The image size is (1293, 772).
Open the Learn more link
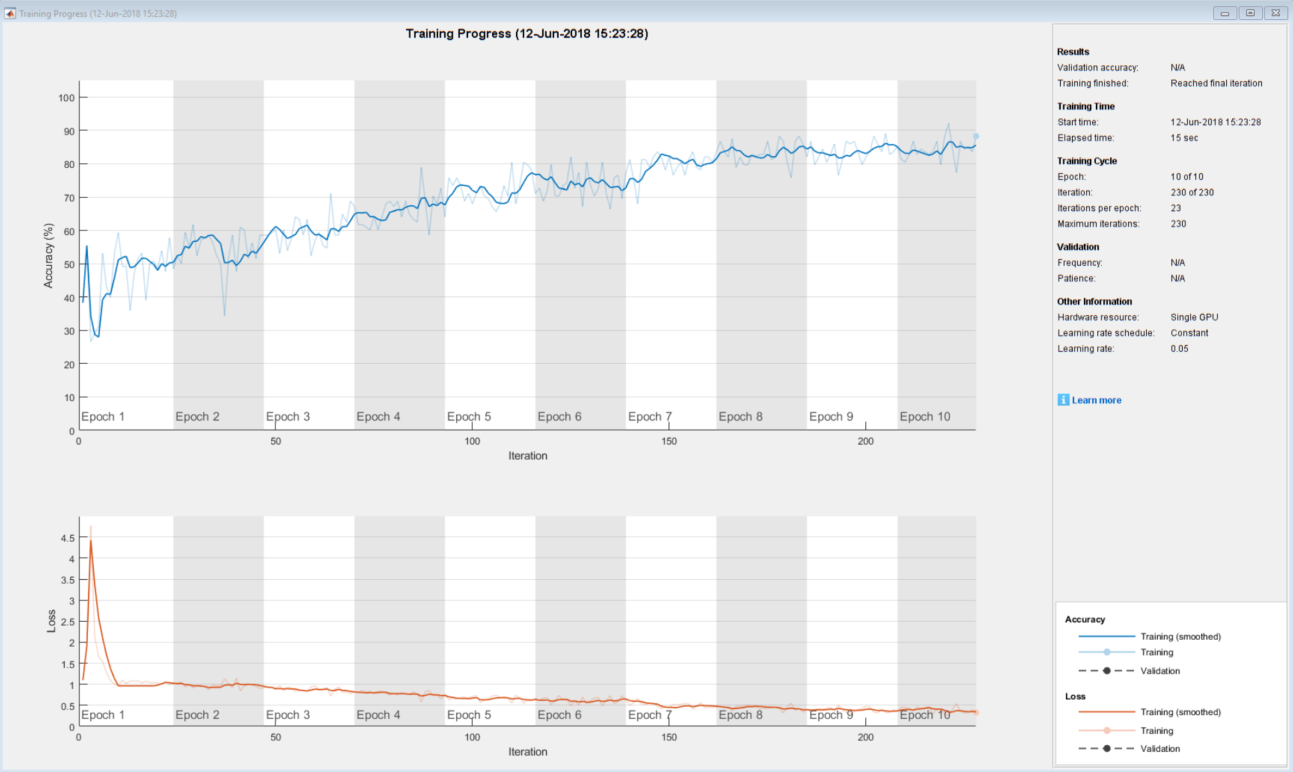1096,400
